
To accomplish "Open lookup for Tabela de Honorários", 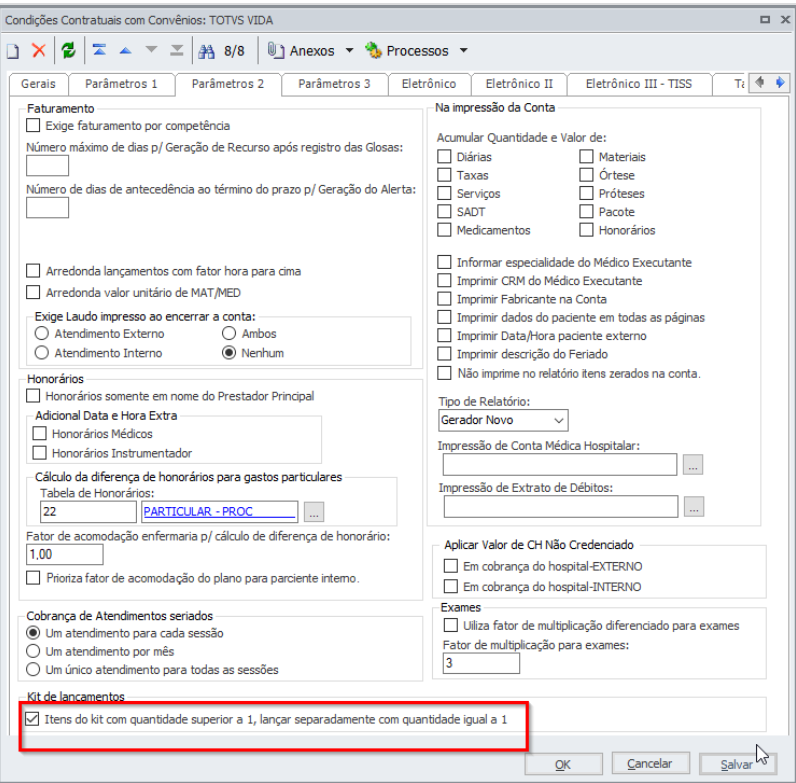I will [x=314, y=512].
